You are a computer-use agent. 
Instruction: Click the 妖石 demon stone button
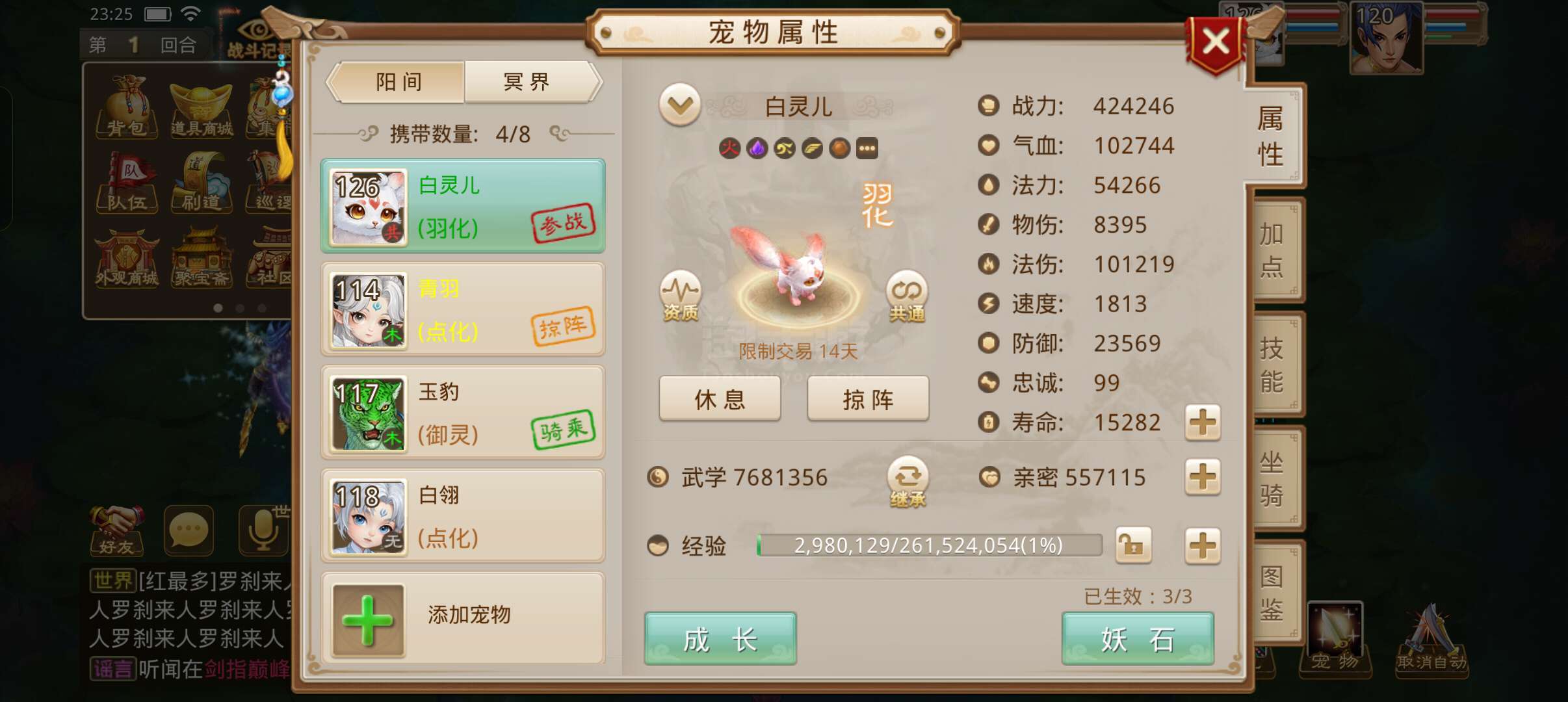tap(1138, 639)
